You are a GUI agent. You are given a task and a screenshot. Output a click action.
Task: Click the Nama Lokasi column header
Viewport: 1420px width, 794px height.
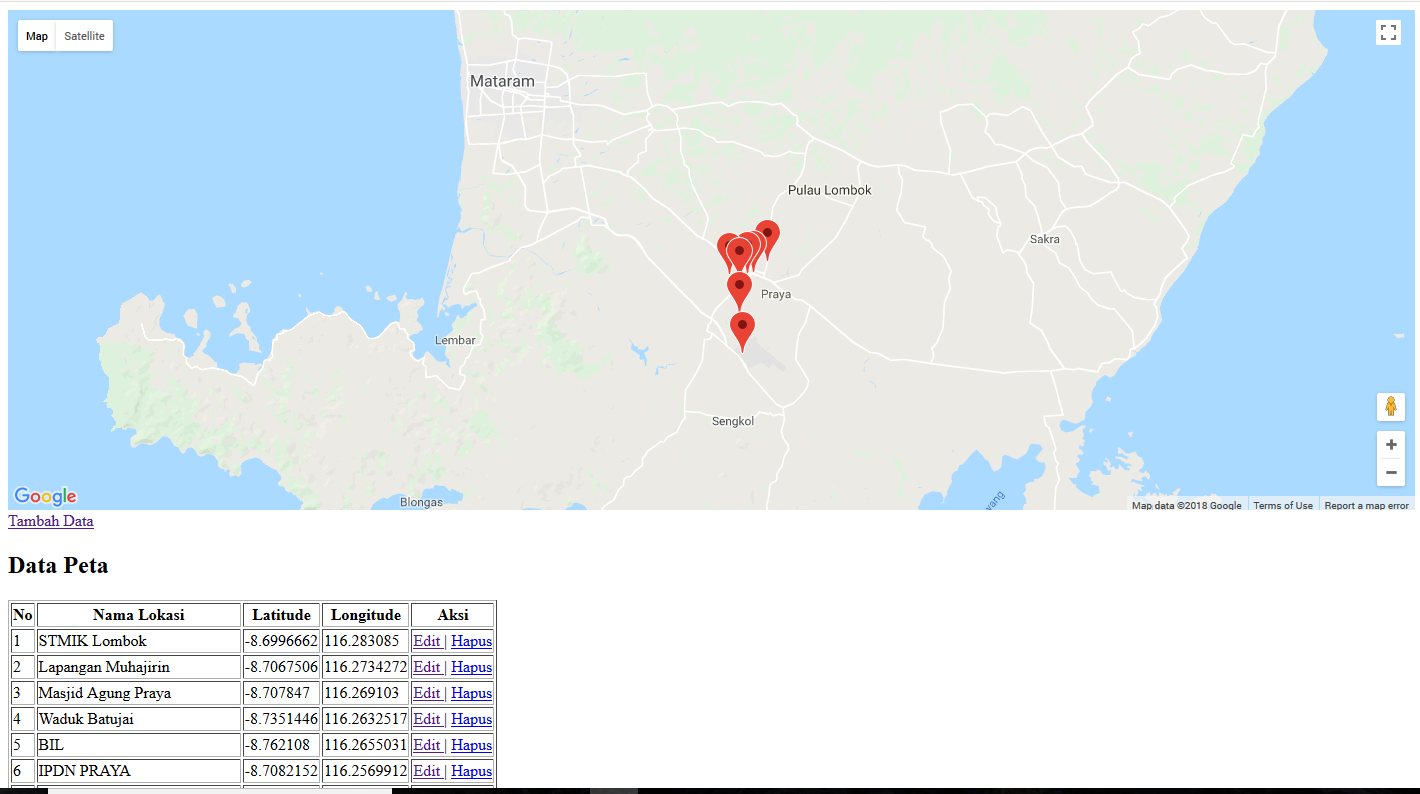coord(139,615)
